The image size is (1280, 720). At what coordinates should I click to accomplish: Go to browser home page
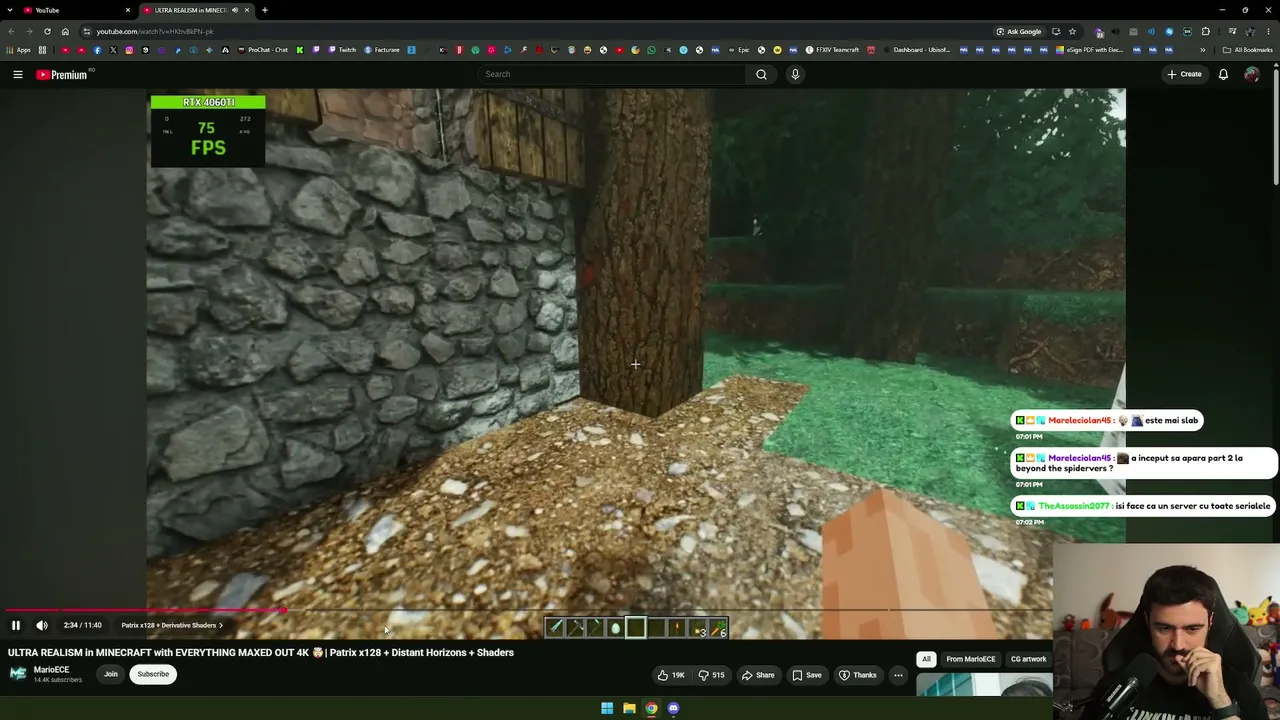(x=65, y=31)
